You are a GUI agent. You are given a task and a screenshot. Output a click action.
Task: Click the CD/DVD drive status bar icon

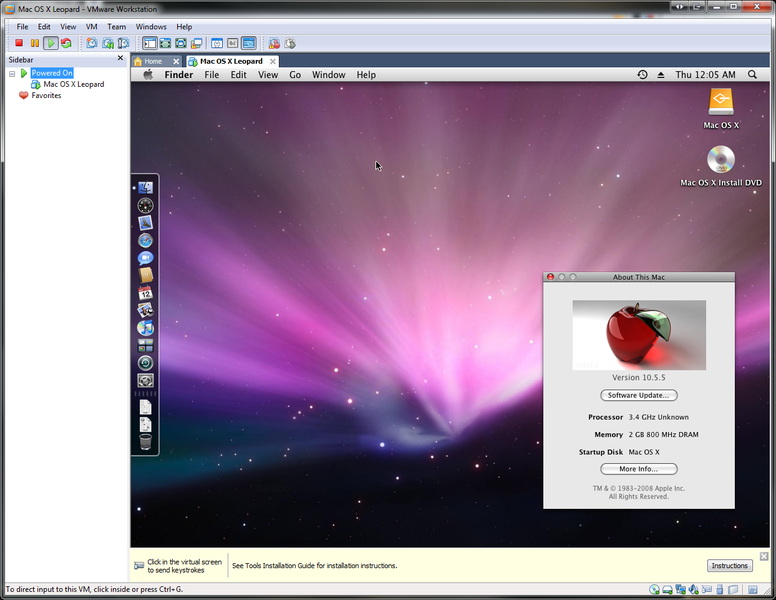tap(654, 590)
